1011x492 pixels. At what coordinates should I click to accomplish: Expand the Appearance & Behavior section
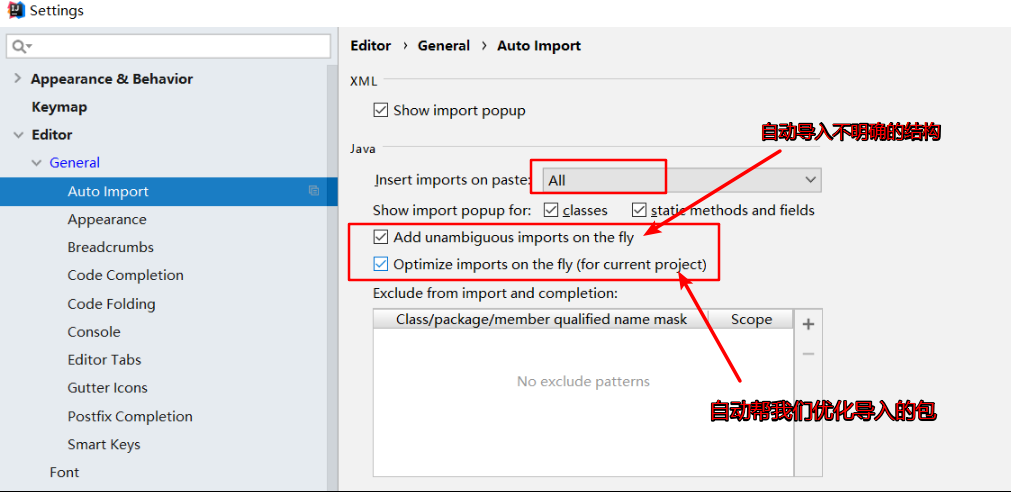[x=17, y=79]
